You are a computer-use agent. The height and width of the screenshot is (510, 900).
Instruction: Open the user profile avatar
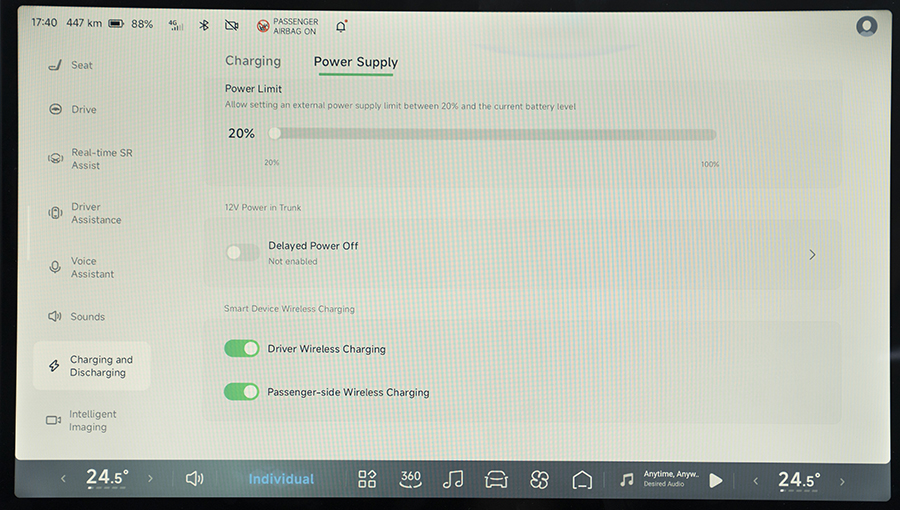click(x=866, y=26)
